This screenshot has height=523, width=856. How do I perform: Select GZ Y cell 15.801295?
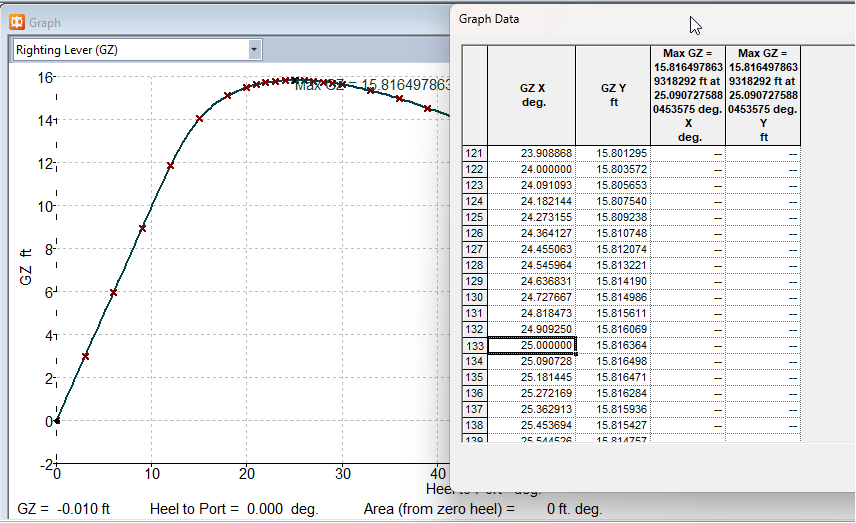(x=613, y=153)
